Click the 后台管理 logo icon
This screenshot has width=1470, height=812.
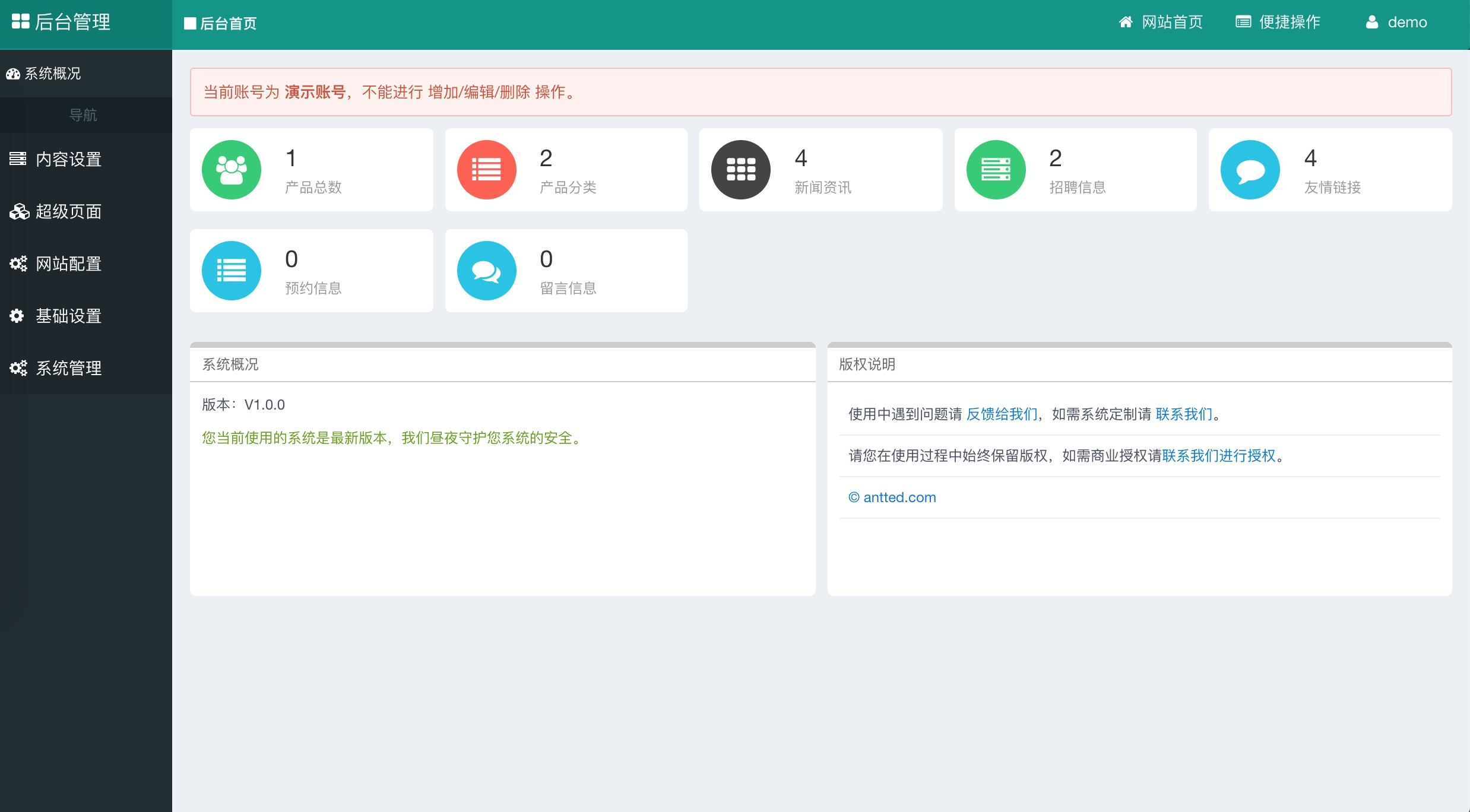coord(20,22)
